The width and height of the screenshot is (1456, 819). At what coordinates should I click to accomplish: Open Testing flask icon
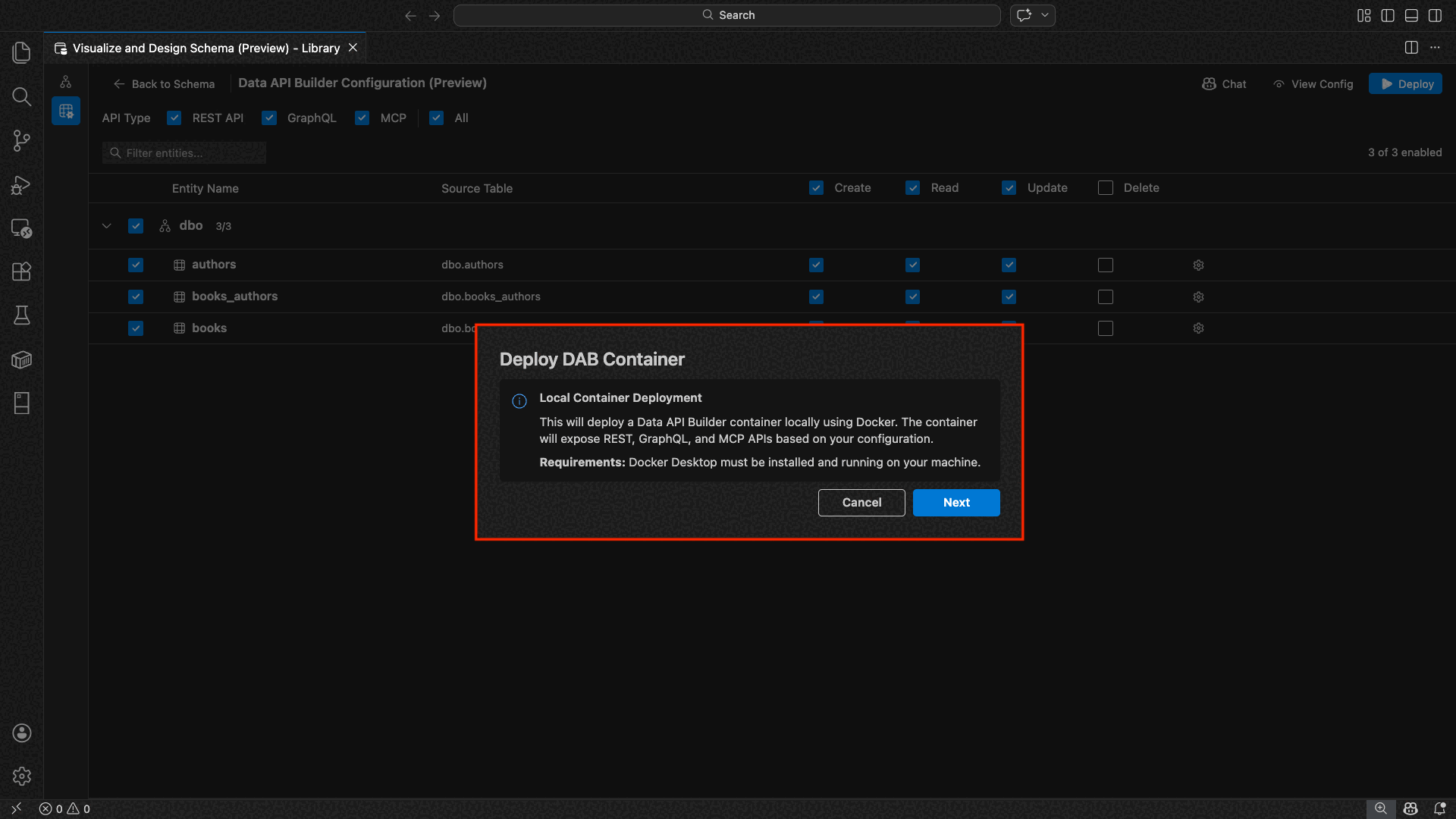(x=21, y=315)
